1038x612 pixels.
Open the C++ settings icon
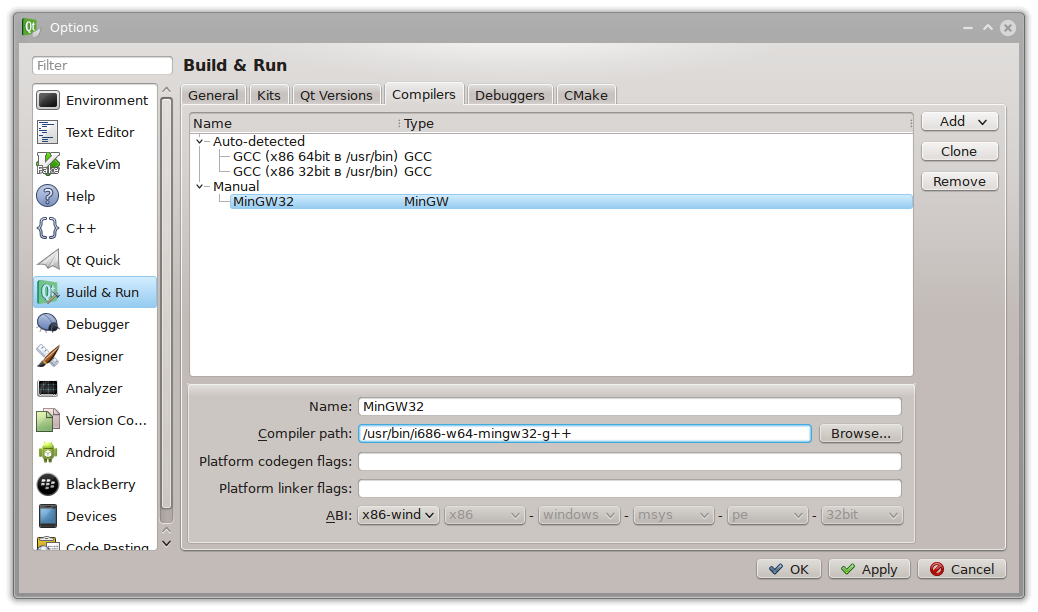point(48,228)
